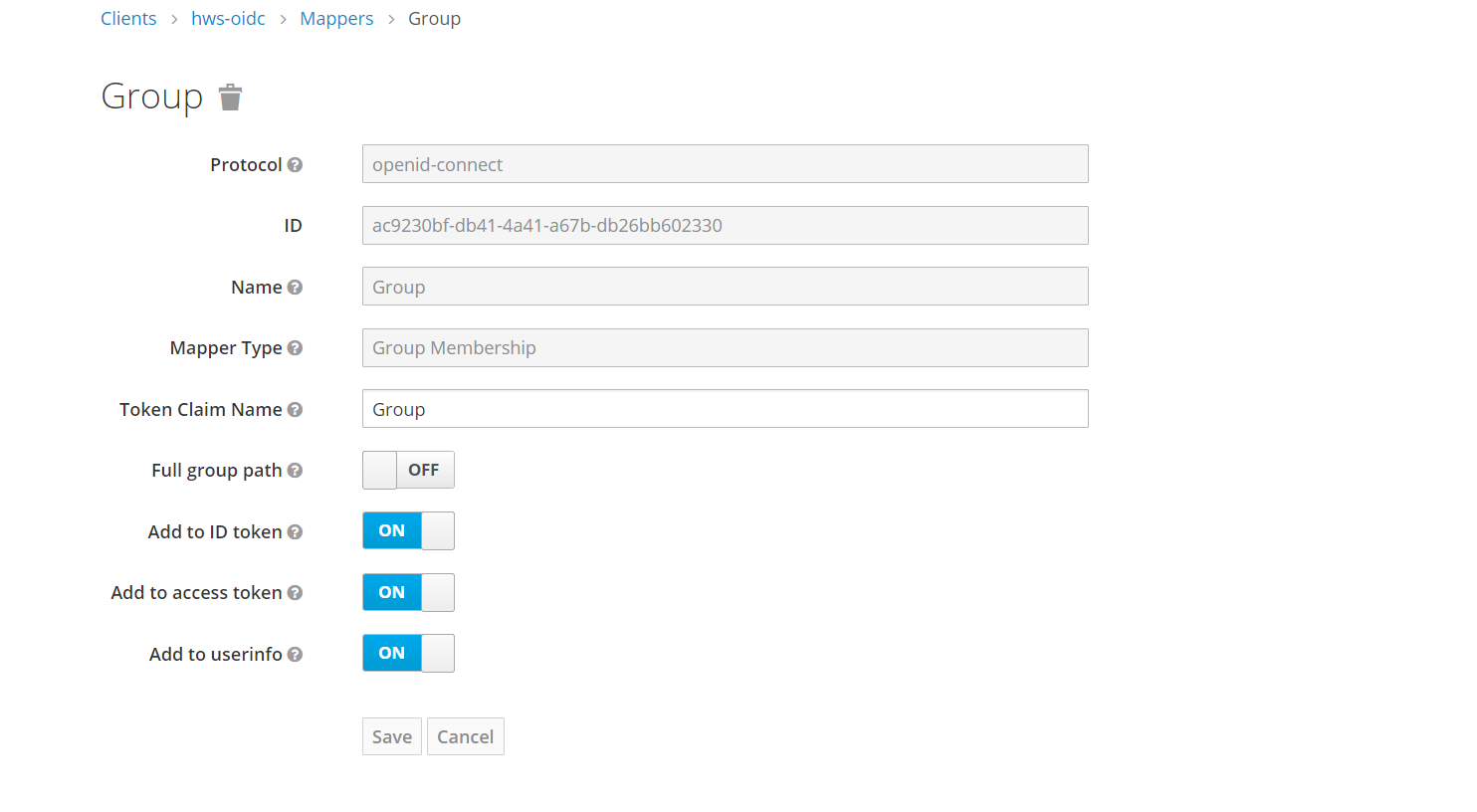This screenshot has width=1477, height=812.
Task: Click the Protocol help question icon
Action: click(x=295, y=165)
